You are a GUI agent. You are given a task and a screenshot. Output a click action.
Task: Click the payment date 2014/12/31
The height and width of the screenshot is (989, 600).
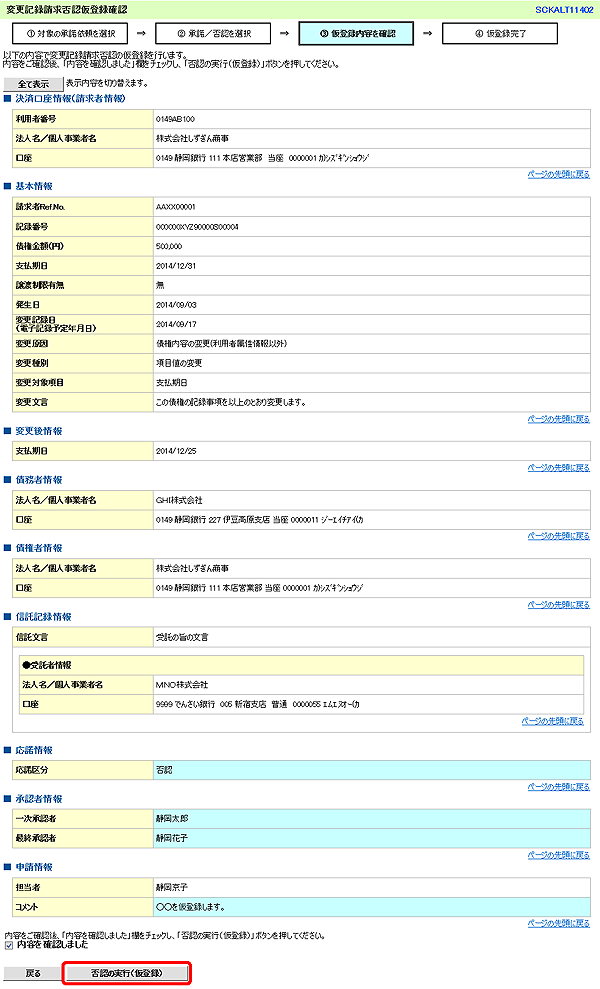(176, 266)
